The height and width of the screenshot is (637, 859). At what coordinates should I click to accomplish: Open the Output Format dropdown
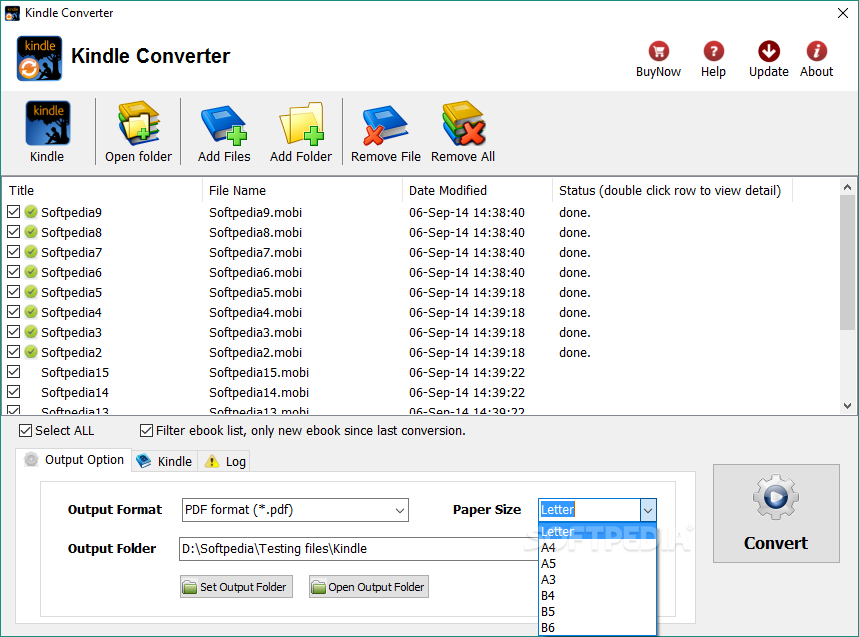tap(295, 510)
